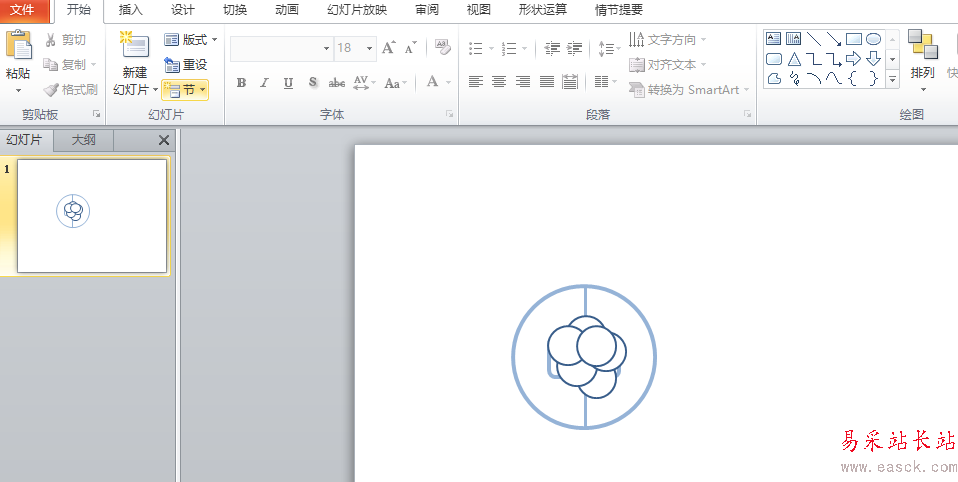Select the Right Brace shape
The height and width of the screenshot is (482, 958).
tap(873, 78)
